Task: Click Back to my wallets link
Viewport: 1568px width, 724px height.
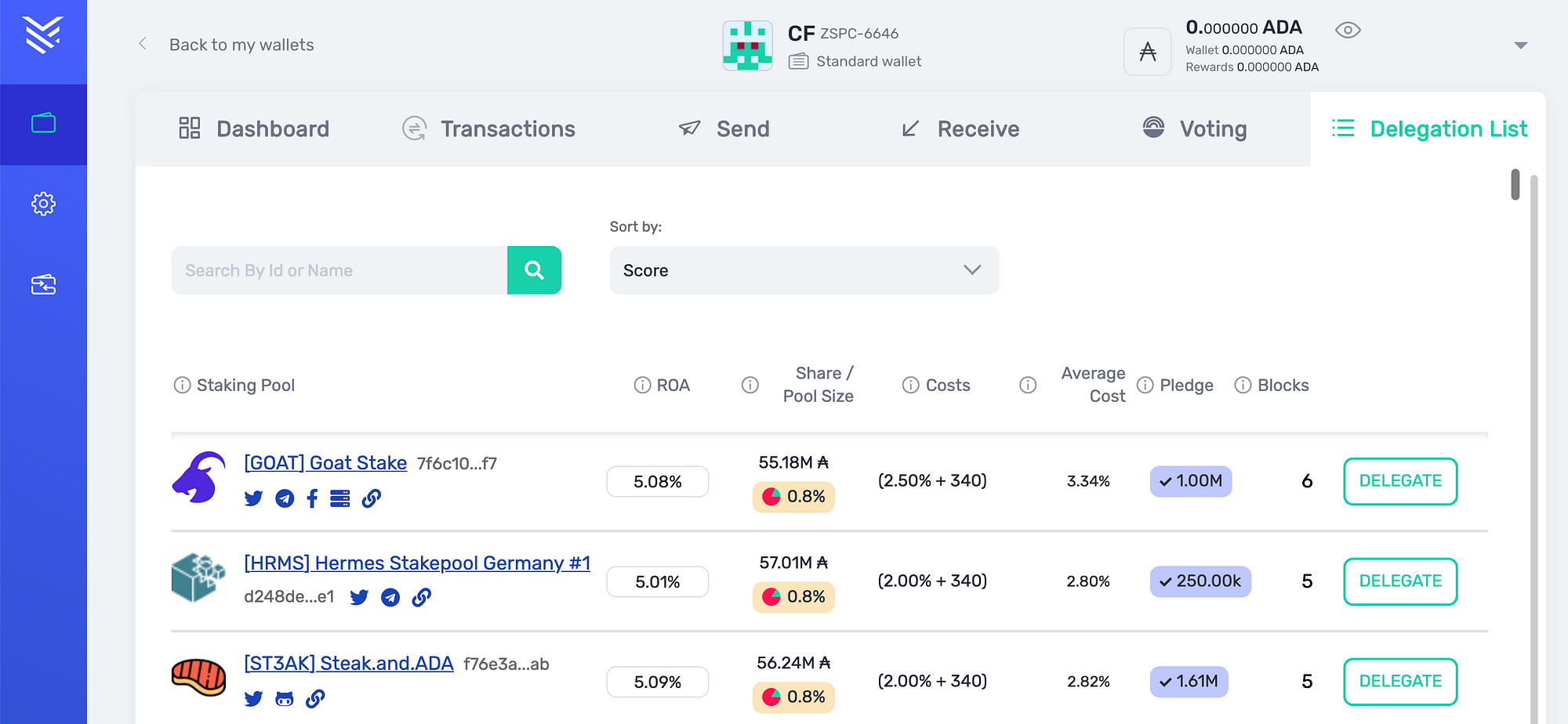Action: point(241,45)
